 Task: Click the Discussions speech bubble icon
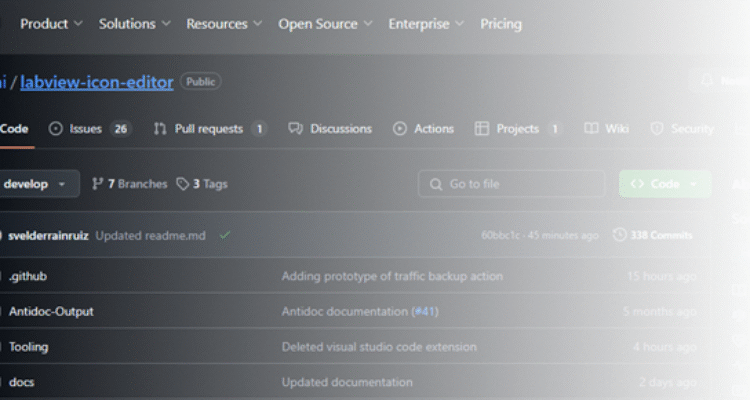pos(295,129)
